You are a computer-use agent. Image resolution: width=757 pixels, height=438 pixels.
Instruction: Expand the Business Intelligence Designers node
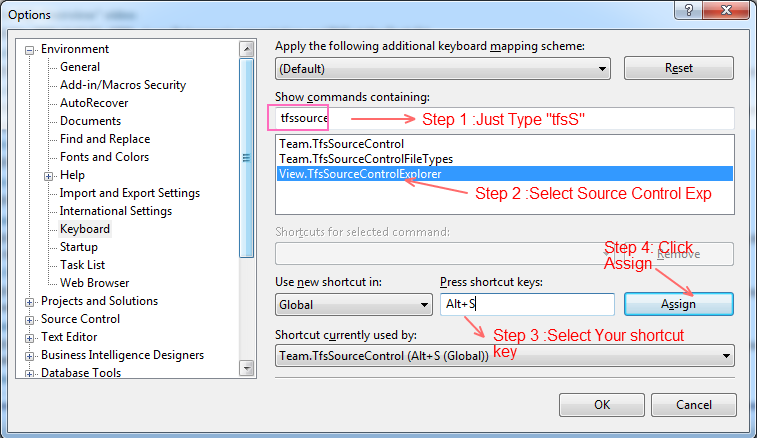coord(30,355)
